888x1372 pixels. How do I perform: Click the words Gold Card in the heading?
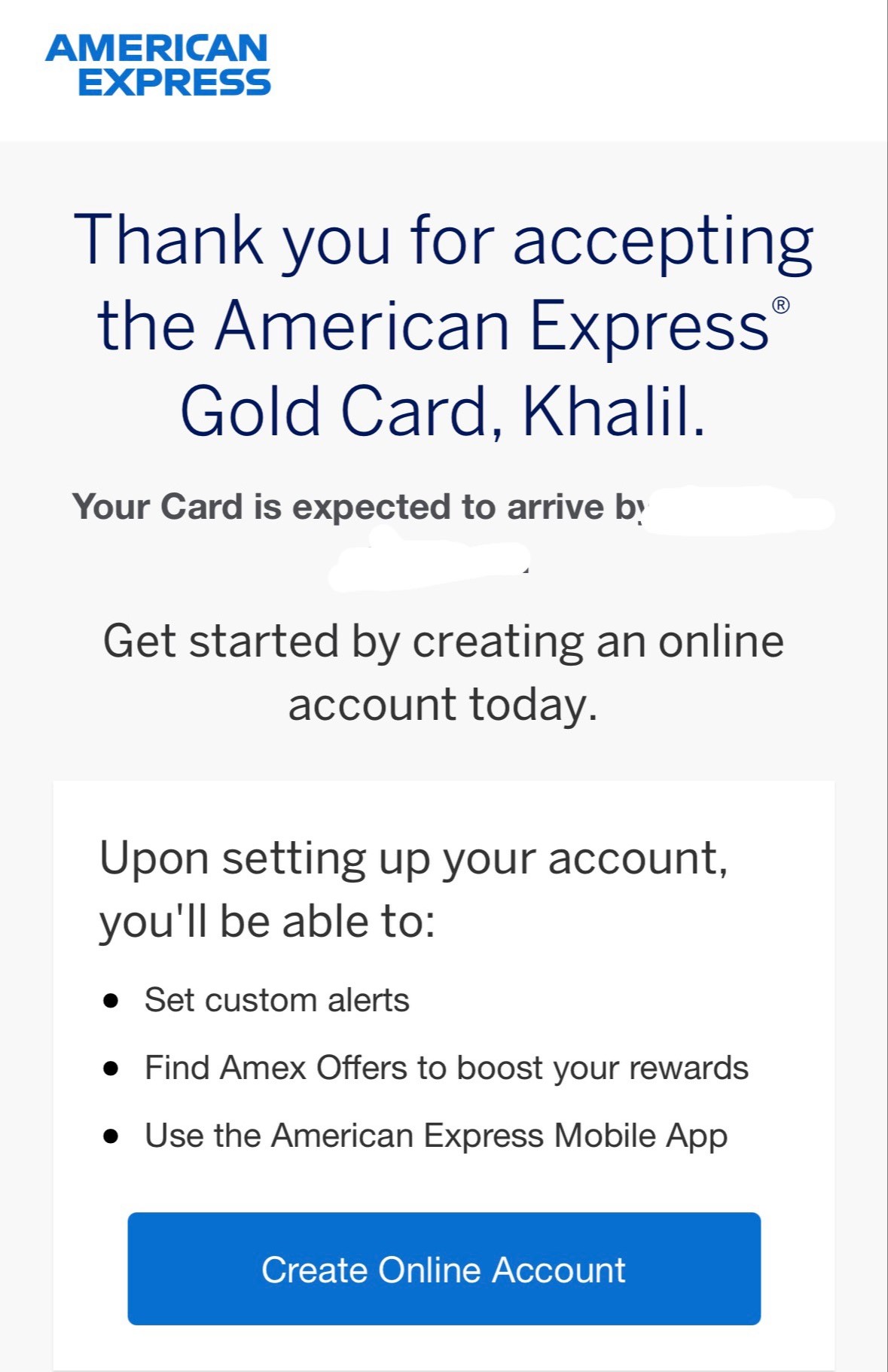(334, 412)
